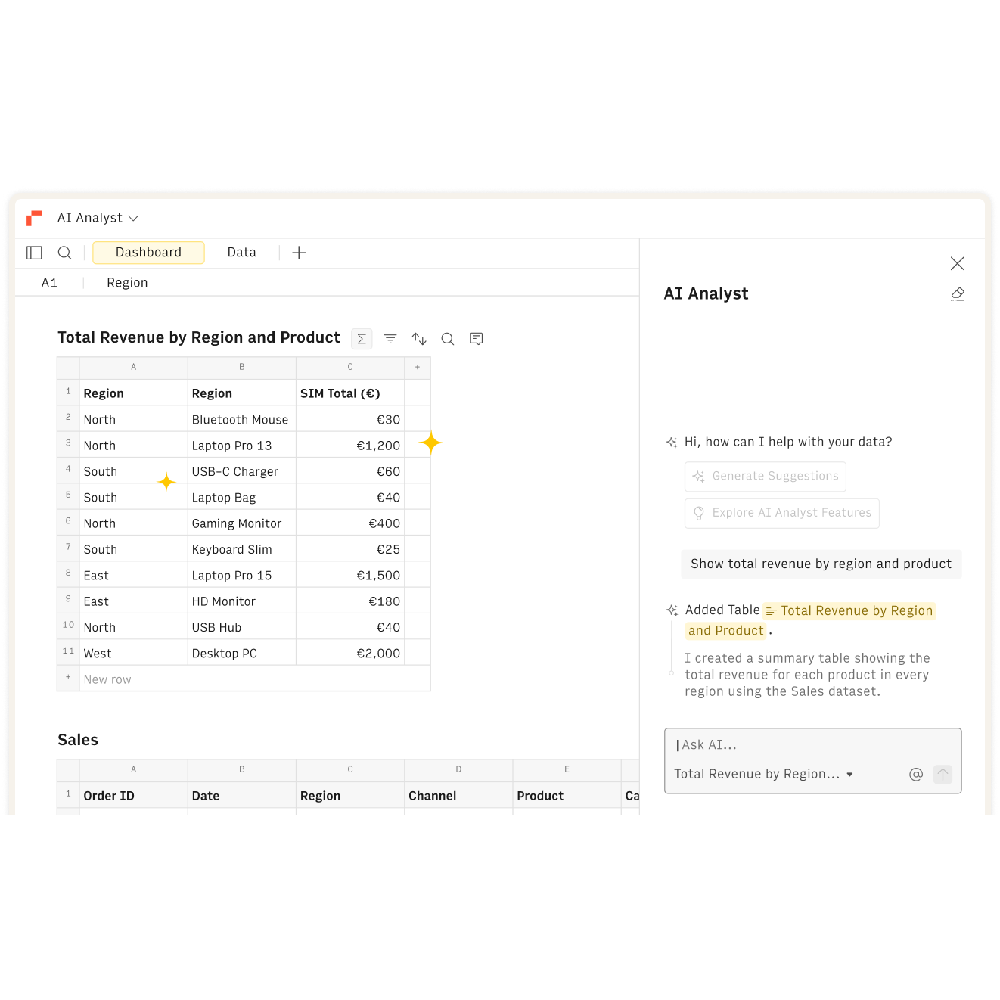Select the Date header in Sales table
This screenshot has width=1000, height=1000.
coord(242,796)
